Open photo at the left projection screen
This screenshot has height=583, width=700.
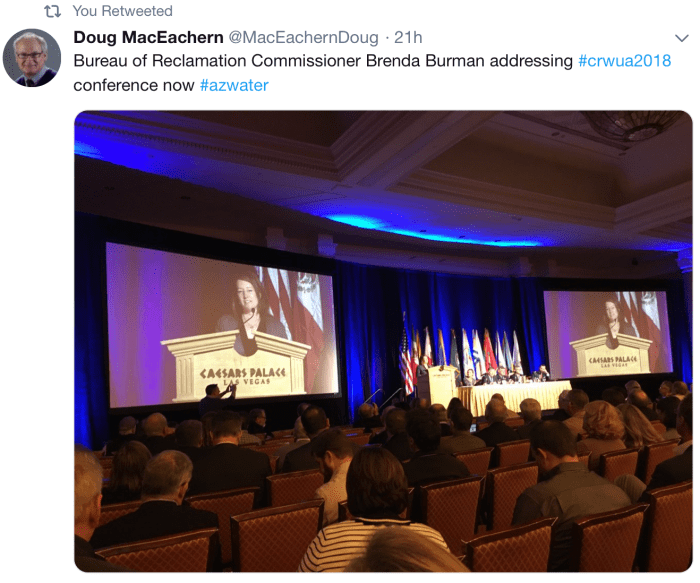click(222, 326)
